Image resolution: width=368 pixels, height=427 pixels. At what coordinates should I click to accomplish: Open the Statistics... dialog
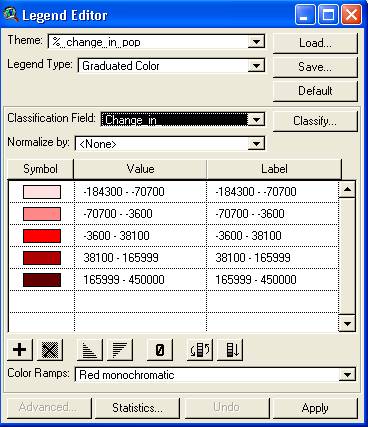click(137, 408)
